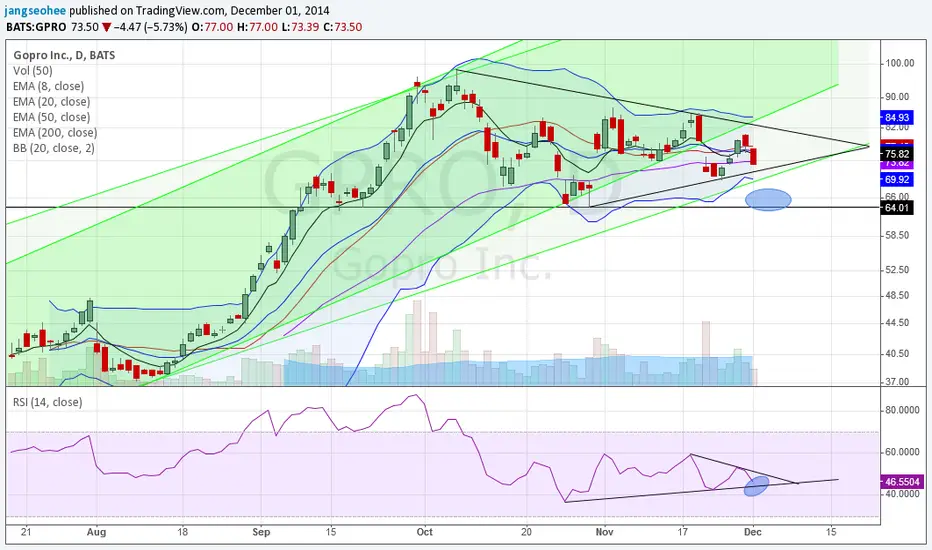Viewport: 932px width, 550px height.
Task: Click the 'Gopro Inc., D, BATS' chart title
Action: point(64,55)
